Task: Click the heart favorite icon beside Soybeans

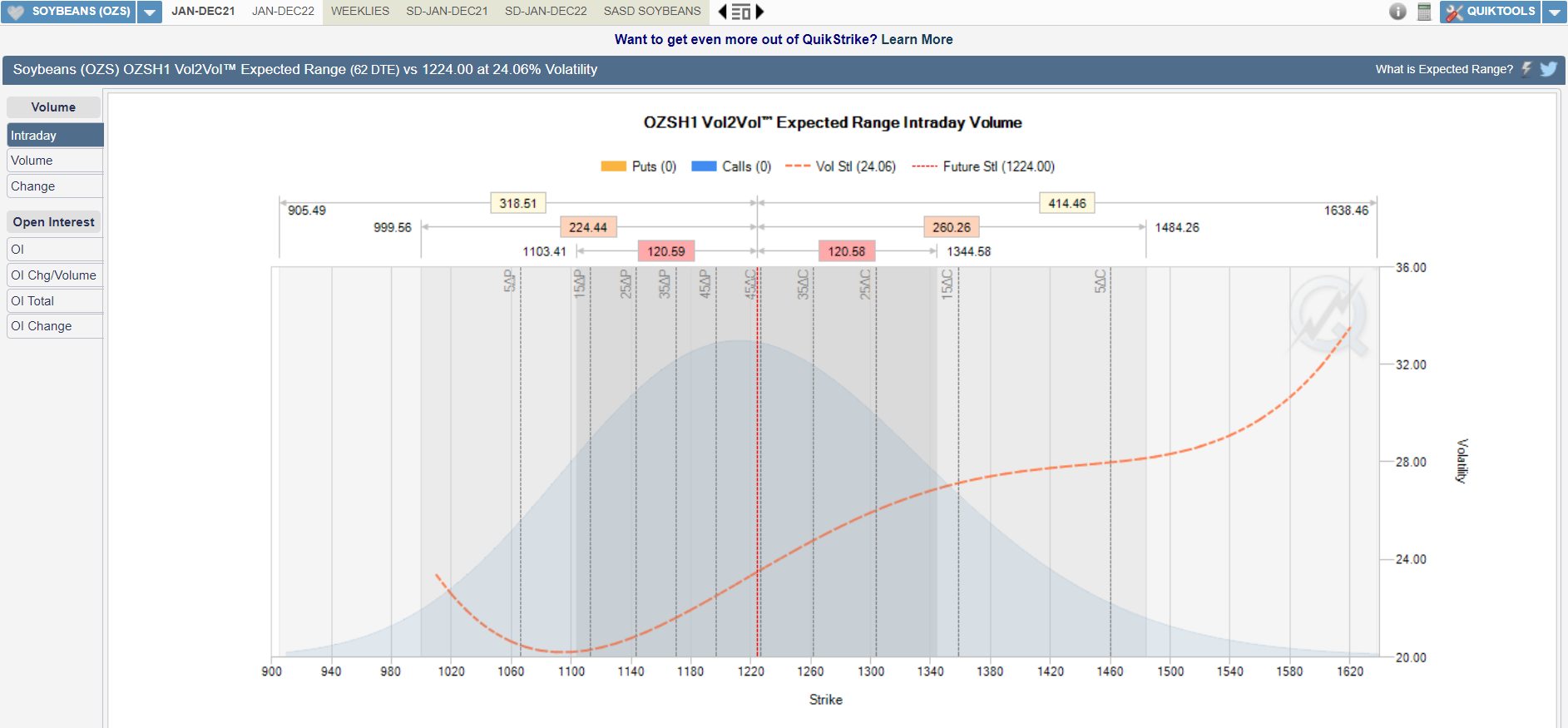Action: click(16, 12)
